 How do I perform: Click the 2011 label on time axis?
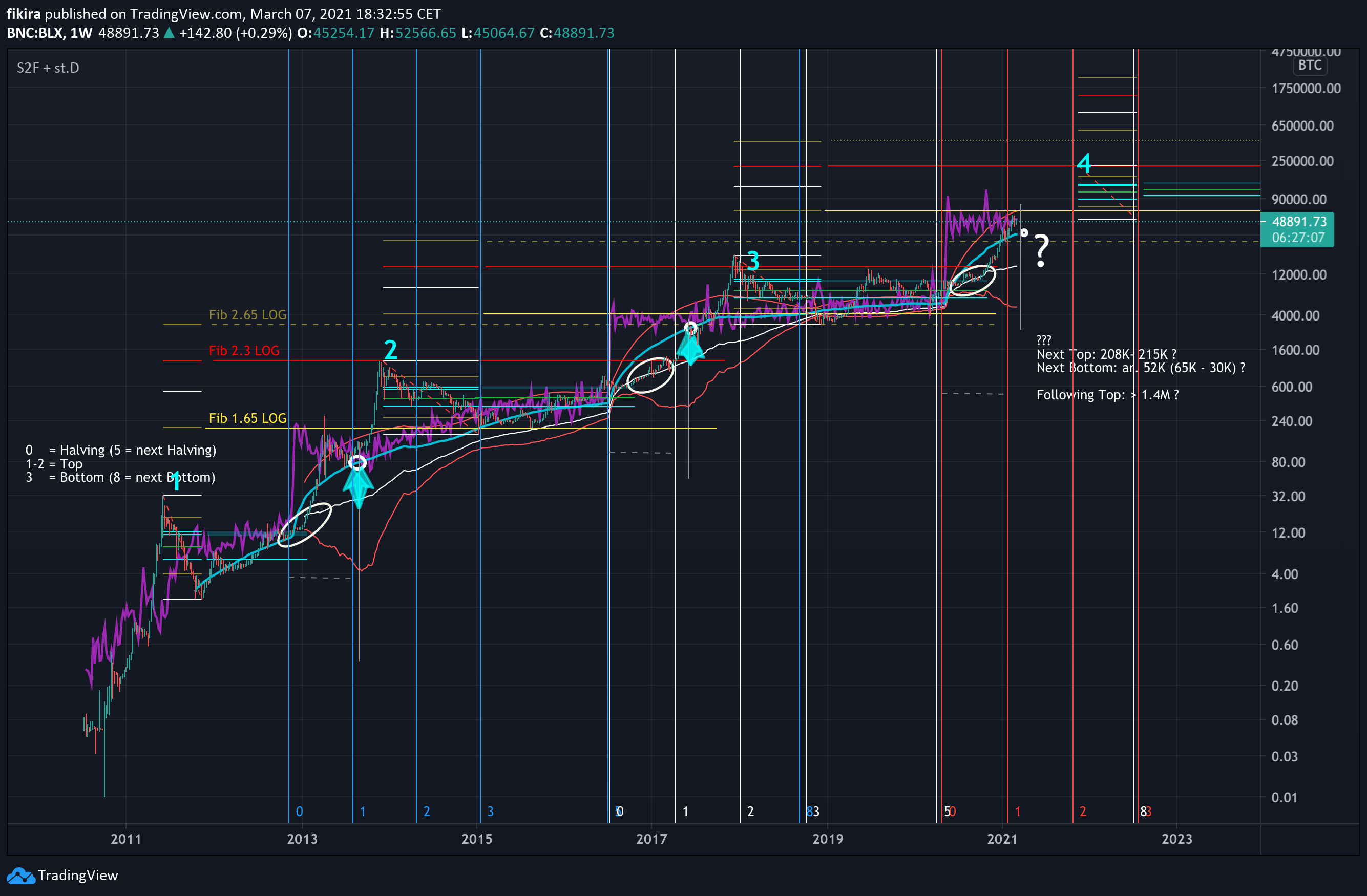[x=126, y=839]
